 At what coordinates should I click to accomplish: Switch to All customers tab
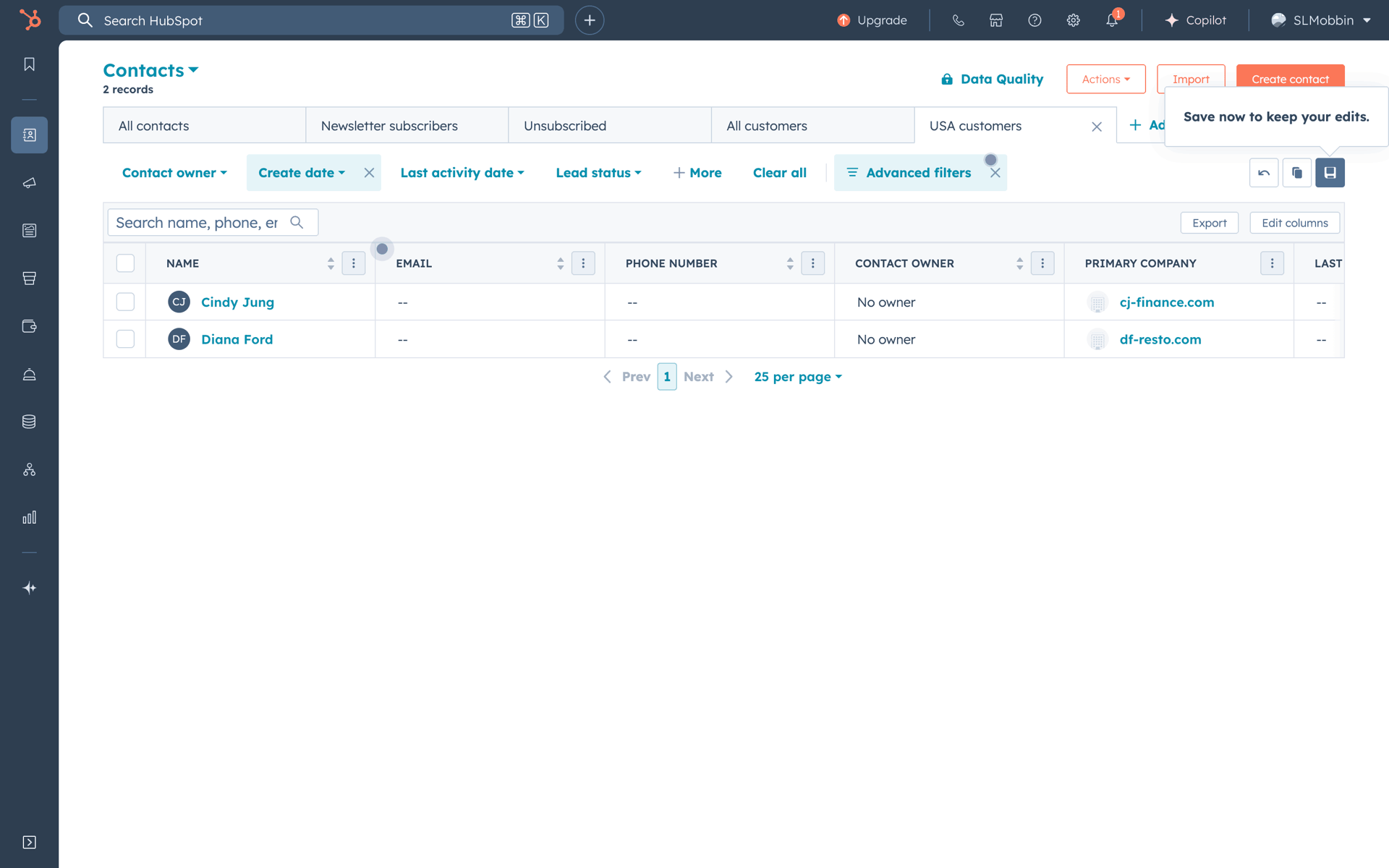pos(812,125)
